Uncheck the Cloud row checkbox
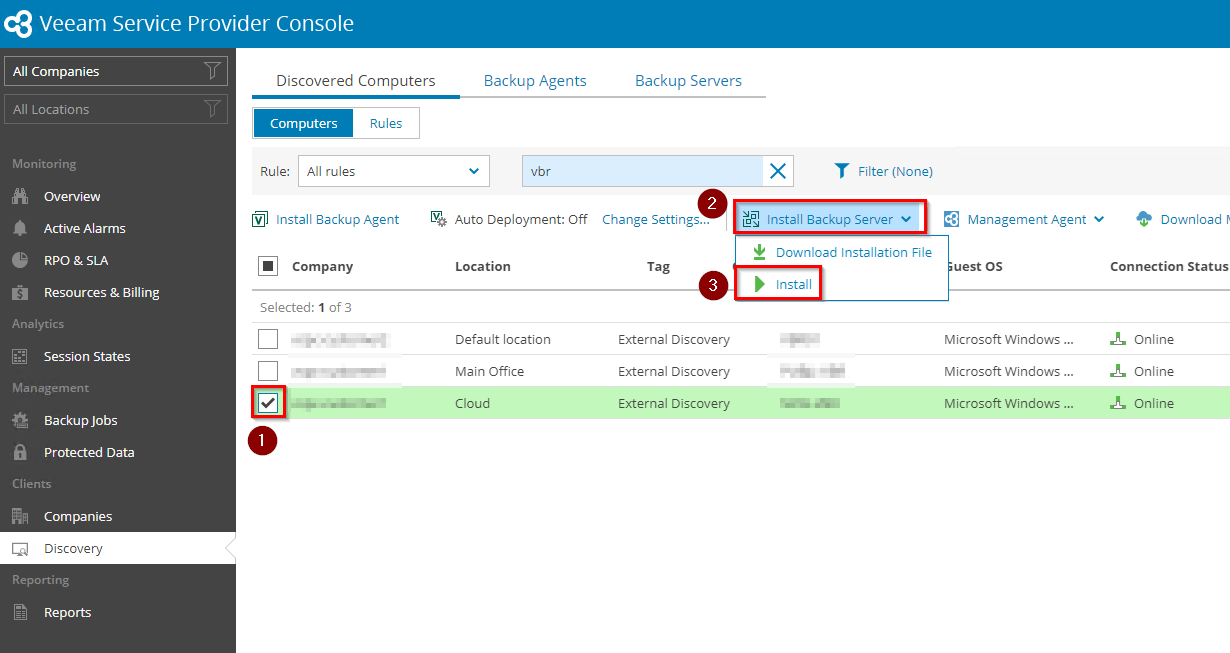1230x653 pixels. (268, 403)
